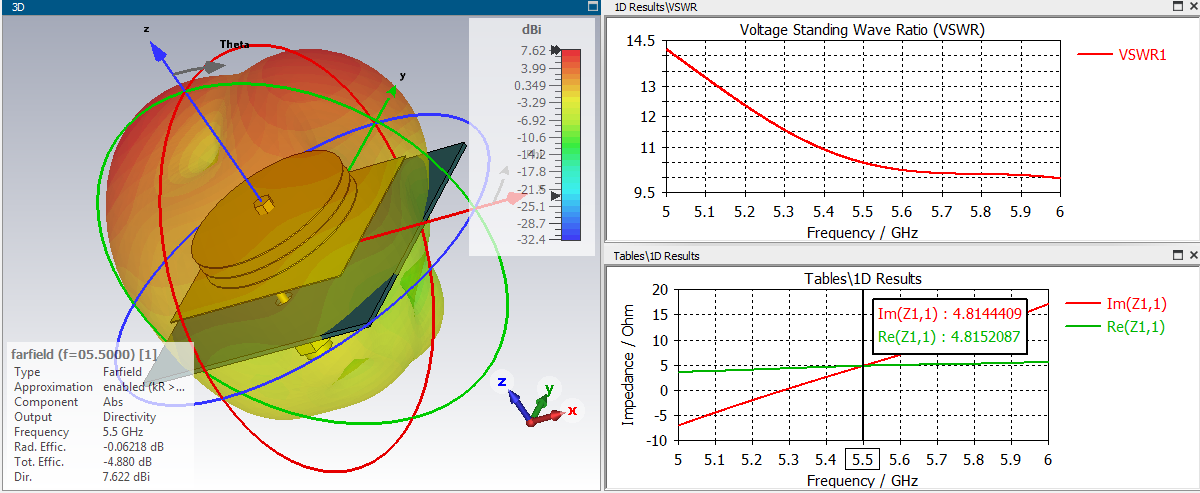Click the Theta angle arrow label in 3D view
This screenshot has height=493, width=1200.
click(234, 44)
